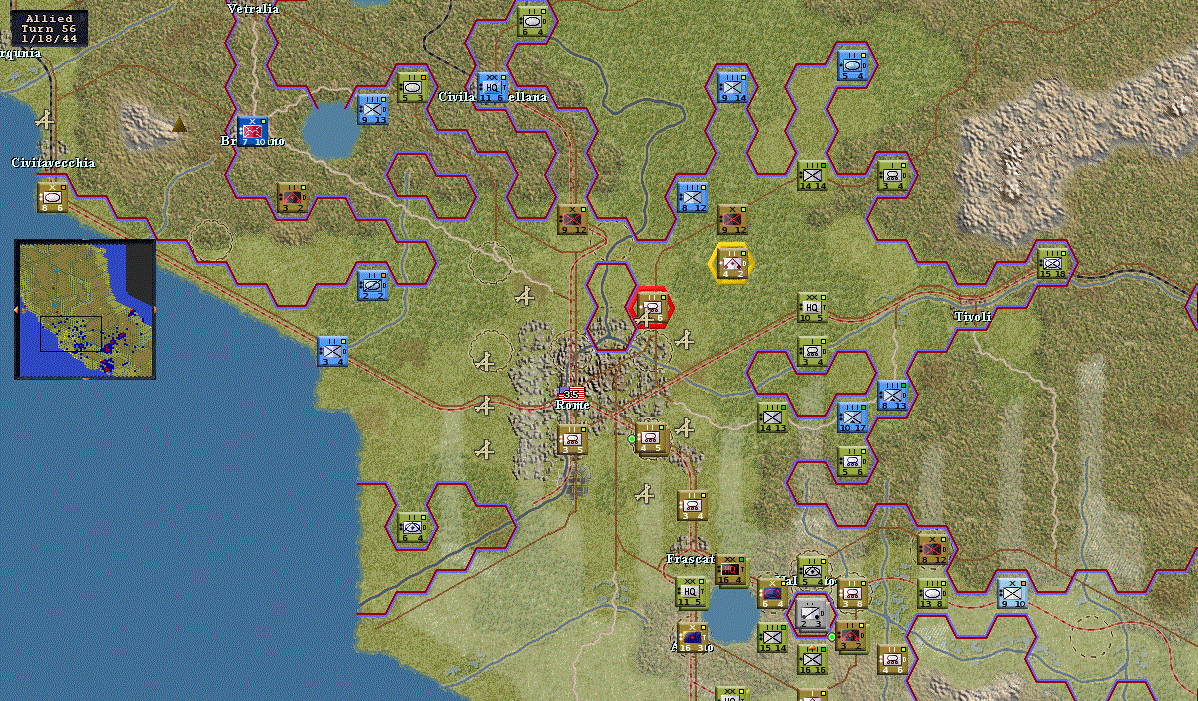The width and height of the screenshot is (1198, 701).
Task: Select the Civitavecchia unit 8 6
Action: (x=52, y=197)
